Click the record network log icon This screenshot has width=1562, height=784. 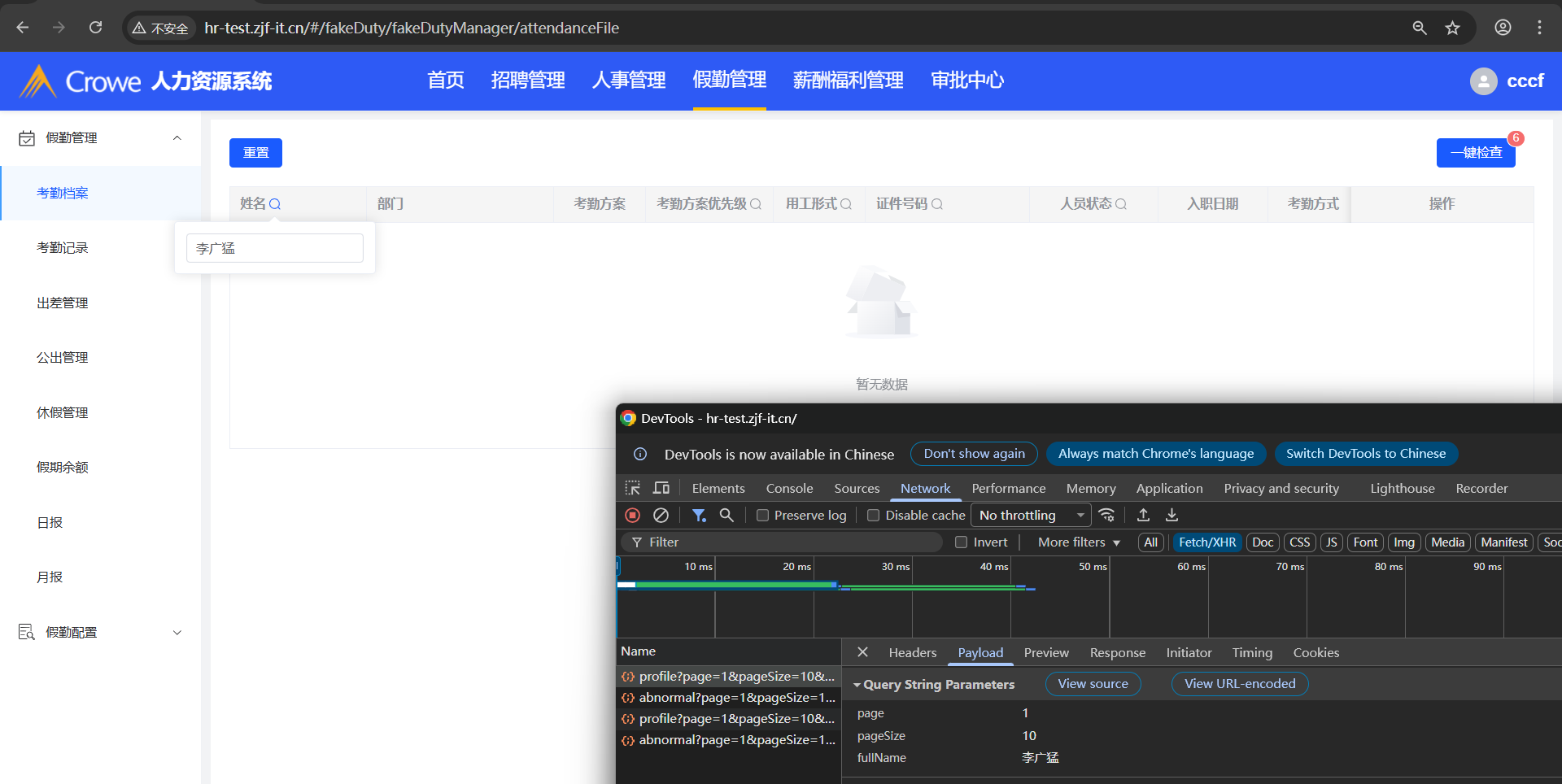632,515
